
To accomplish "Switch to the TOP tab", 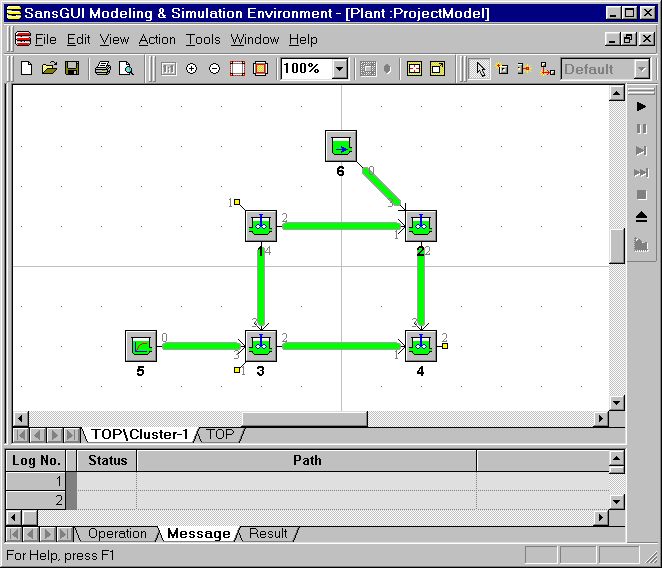I will (220, 434).
